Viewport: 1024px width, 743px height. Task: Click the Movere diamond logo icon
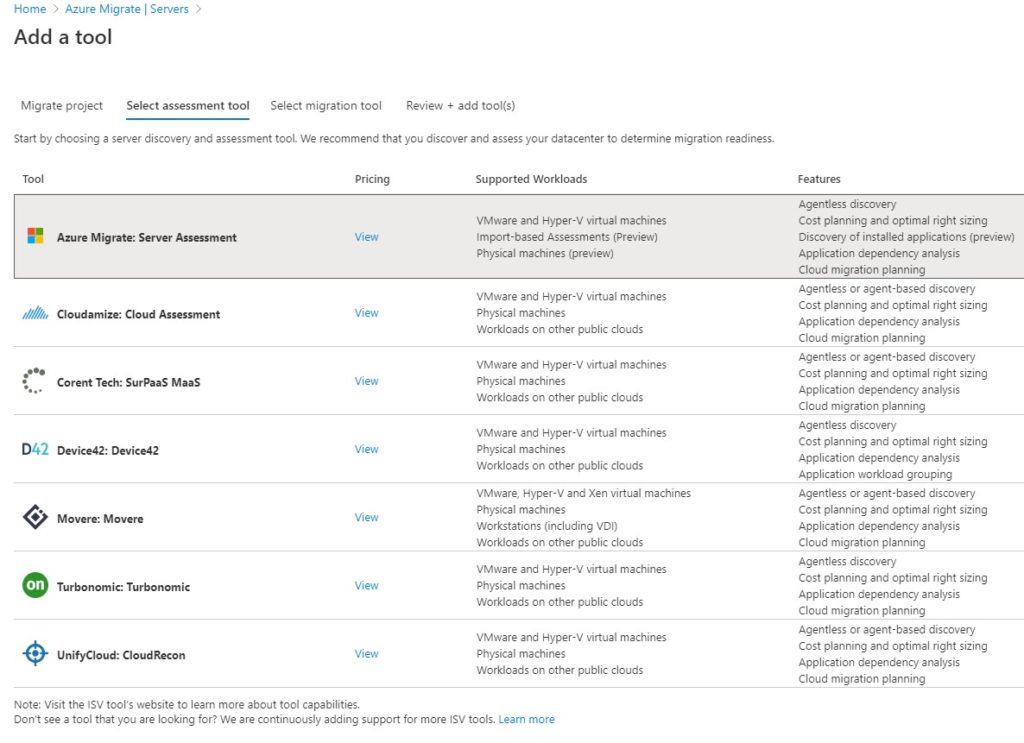35,517
